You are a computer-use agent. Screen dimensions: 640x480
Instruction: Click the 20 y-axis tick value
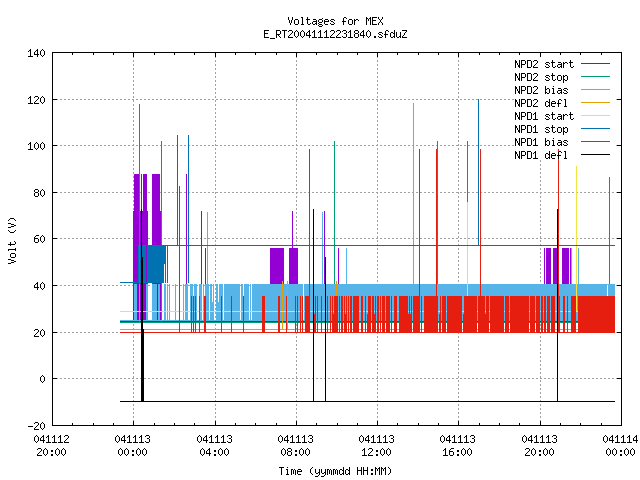click(x=40, y=333)
